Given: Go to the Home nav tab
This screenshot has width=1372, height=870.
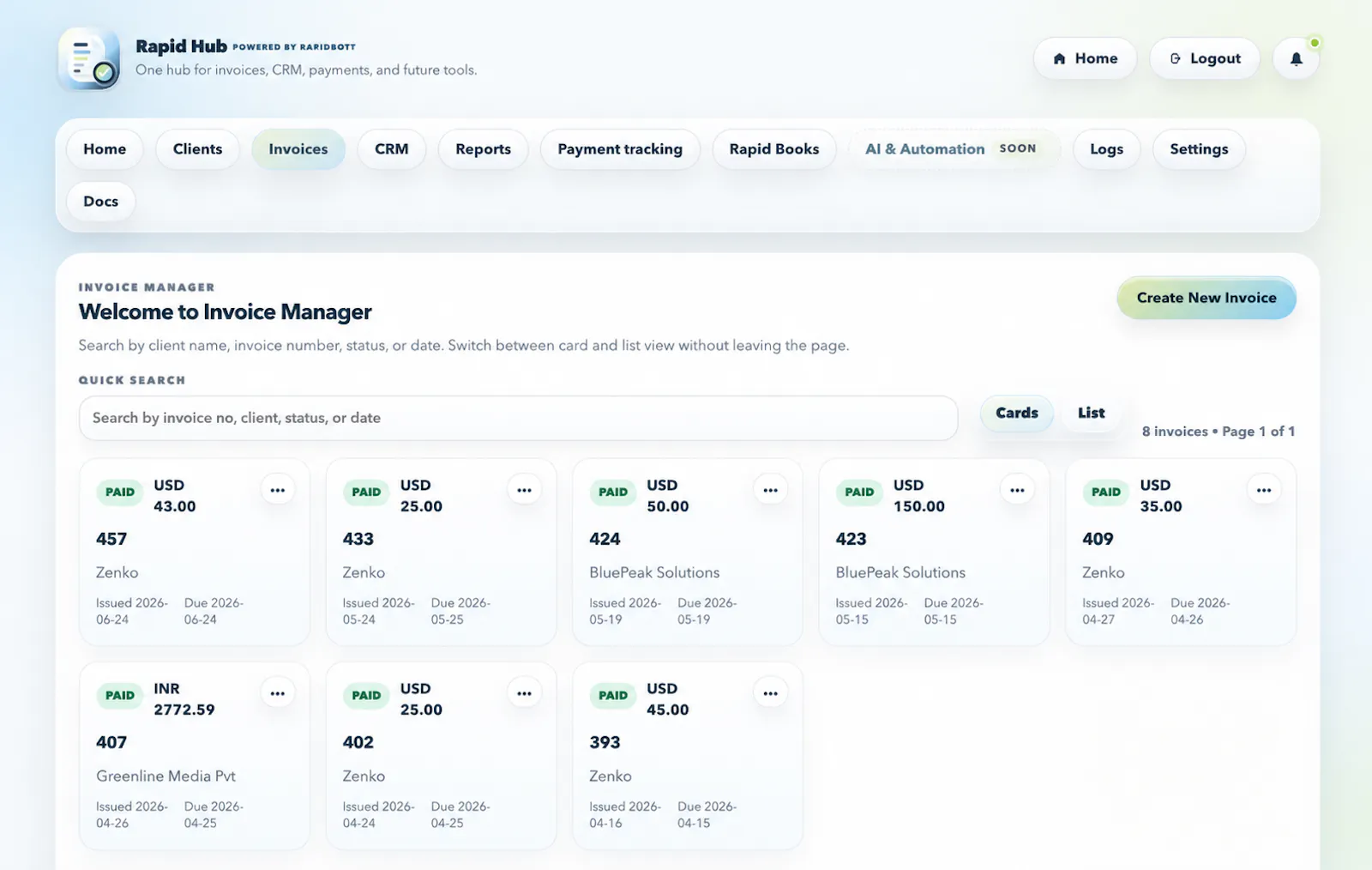Looking at the screenshot, I should pyautogui.click(x=105, y=149).
